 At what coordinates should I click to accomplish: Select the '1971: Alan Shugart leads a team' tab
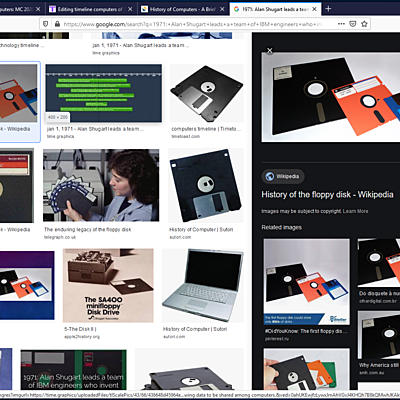(x=275, y=9)
